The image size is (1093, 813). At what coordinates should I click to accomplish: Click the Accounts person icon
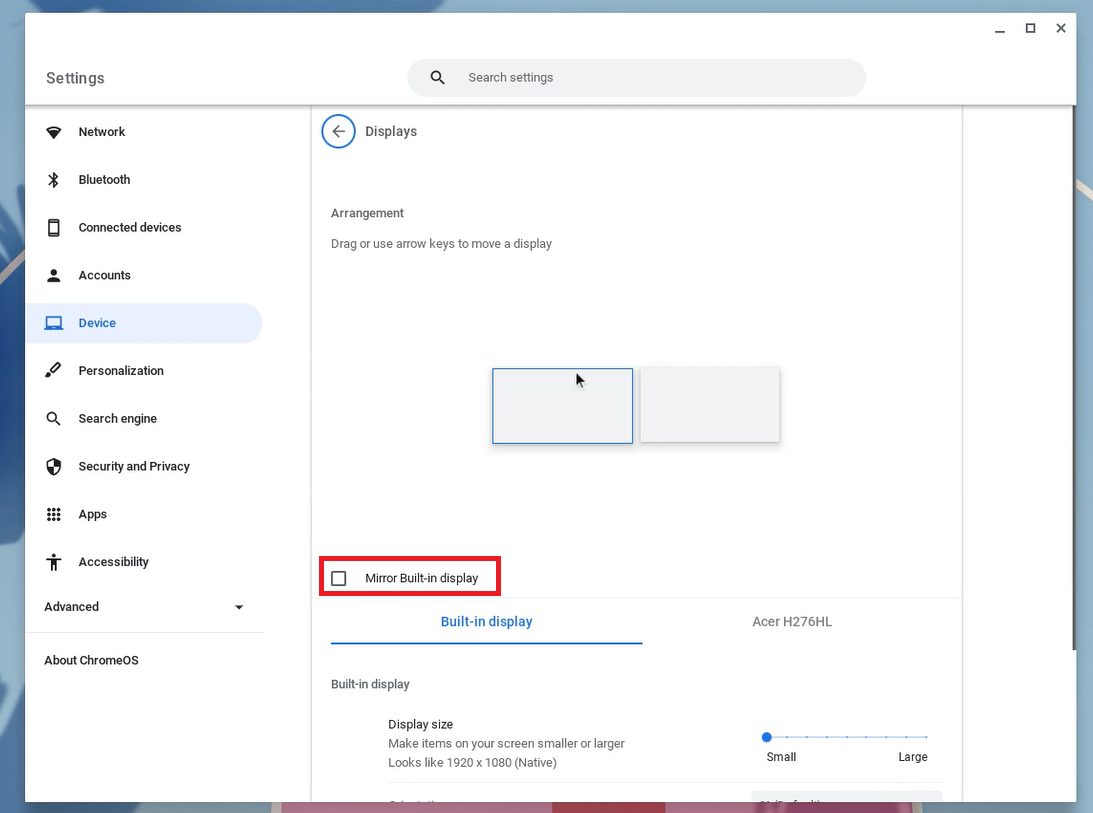pos(54,275)
